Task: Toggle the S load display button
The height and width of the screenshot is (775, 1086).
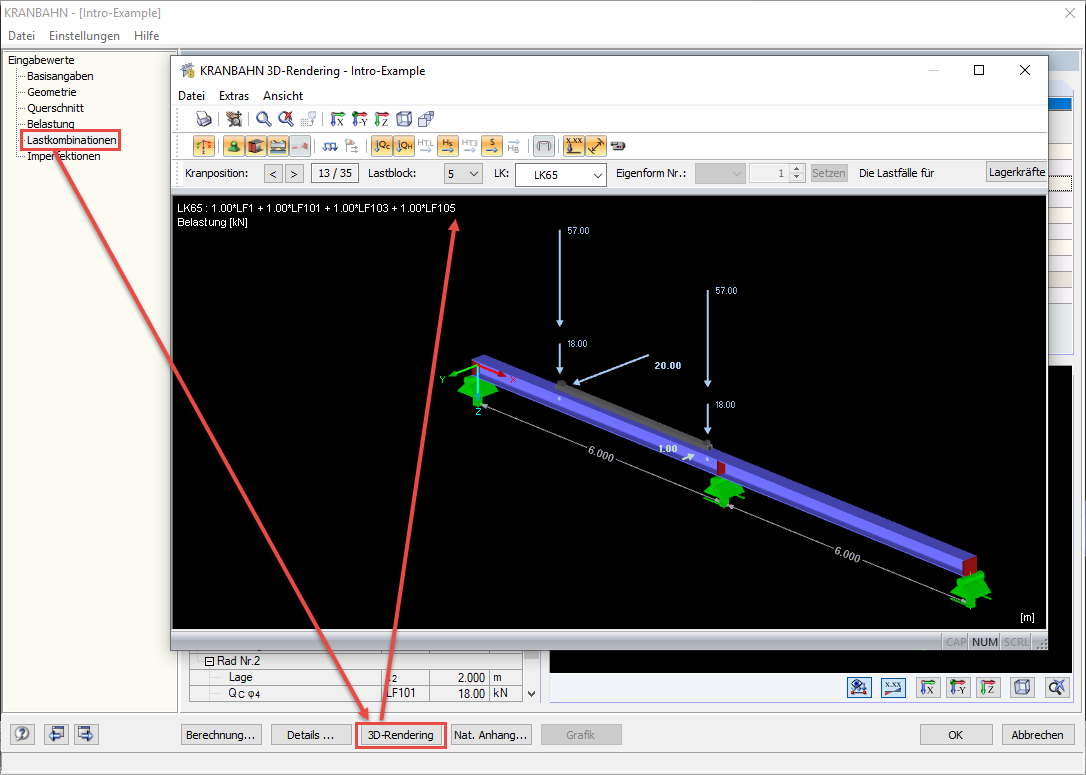Action: (x=492, y=146)
